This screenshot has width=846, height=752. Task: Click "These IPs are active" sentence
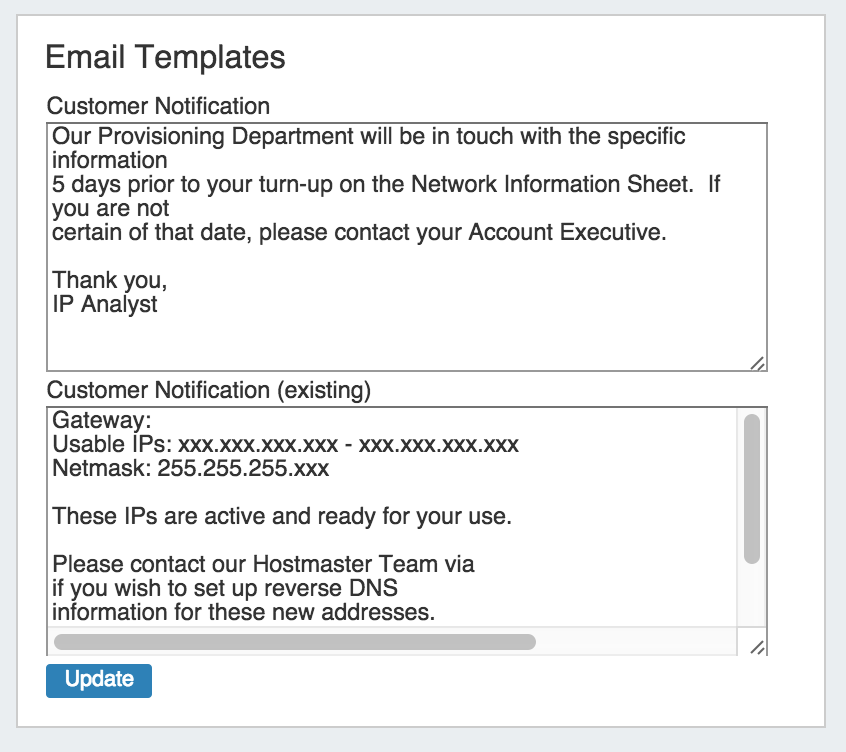[x=282, y=517]
